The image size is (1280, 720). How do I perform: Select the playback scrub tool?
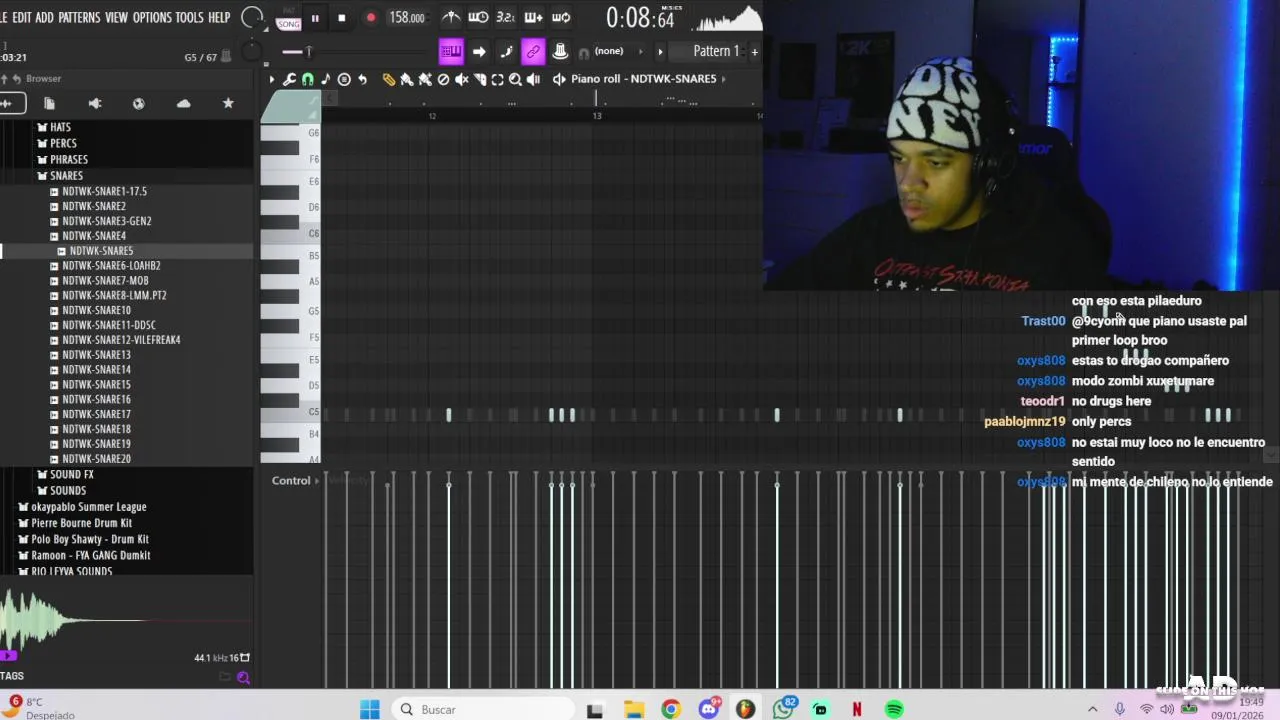click(x=533, y=79)
